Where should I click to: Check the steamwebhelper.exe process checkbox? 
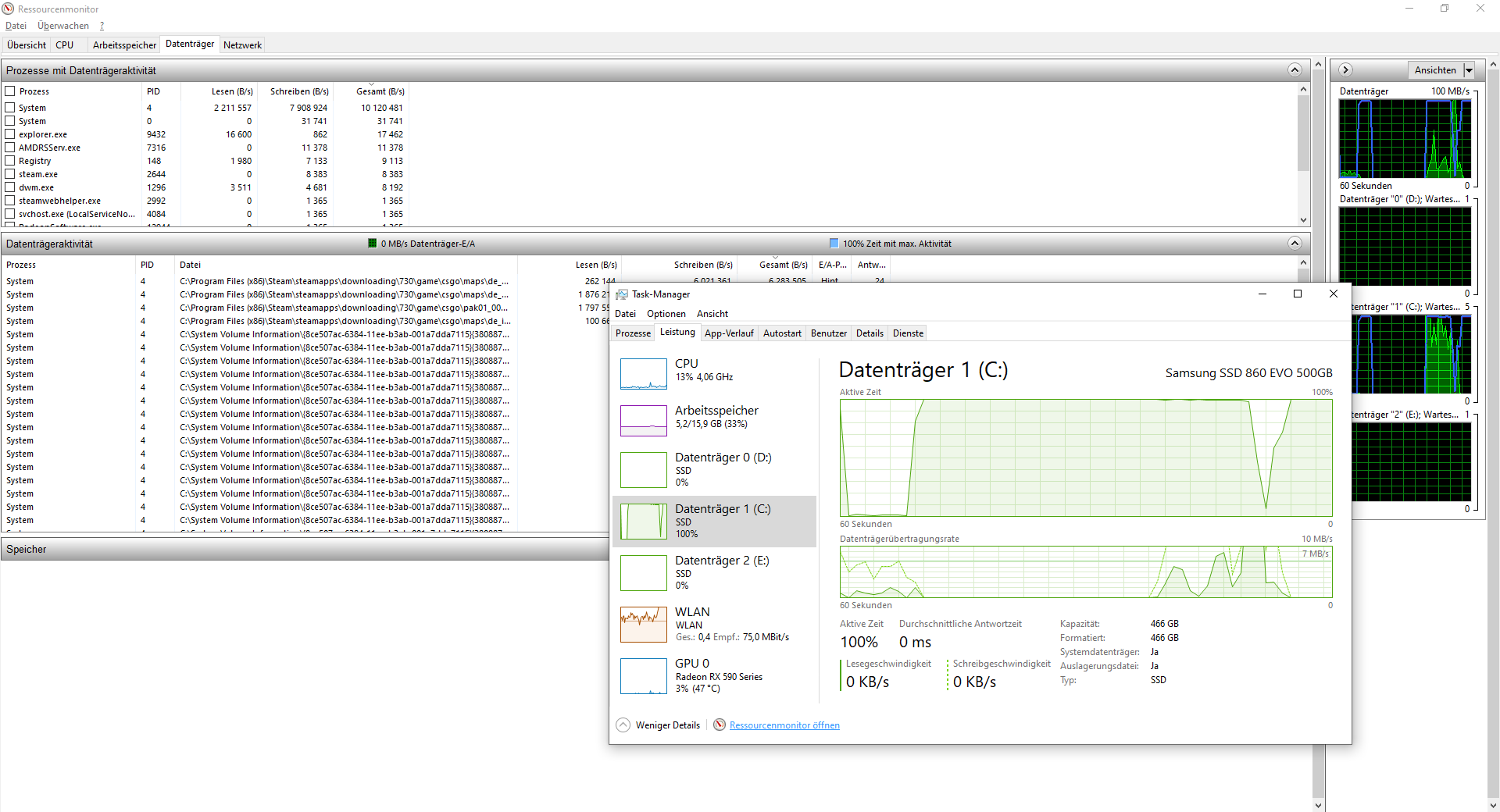(x=10, y=201)
